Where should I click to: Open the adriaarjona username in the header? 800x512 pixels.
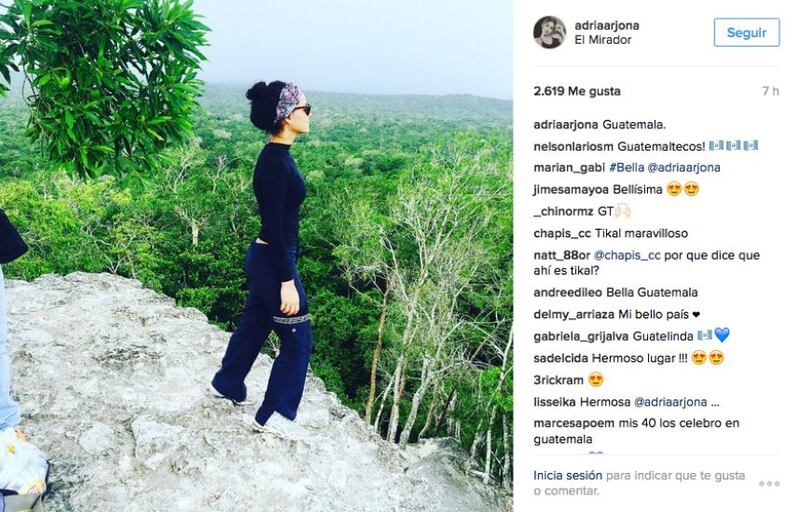(x=607, y=25)
